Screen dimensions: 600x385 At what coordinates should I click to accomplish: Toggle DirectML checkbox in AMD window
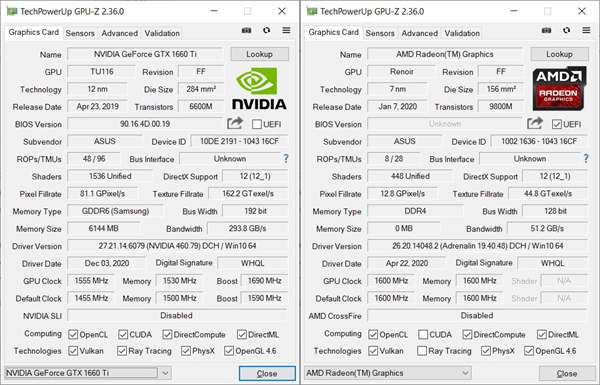(541, 334)
